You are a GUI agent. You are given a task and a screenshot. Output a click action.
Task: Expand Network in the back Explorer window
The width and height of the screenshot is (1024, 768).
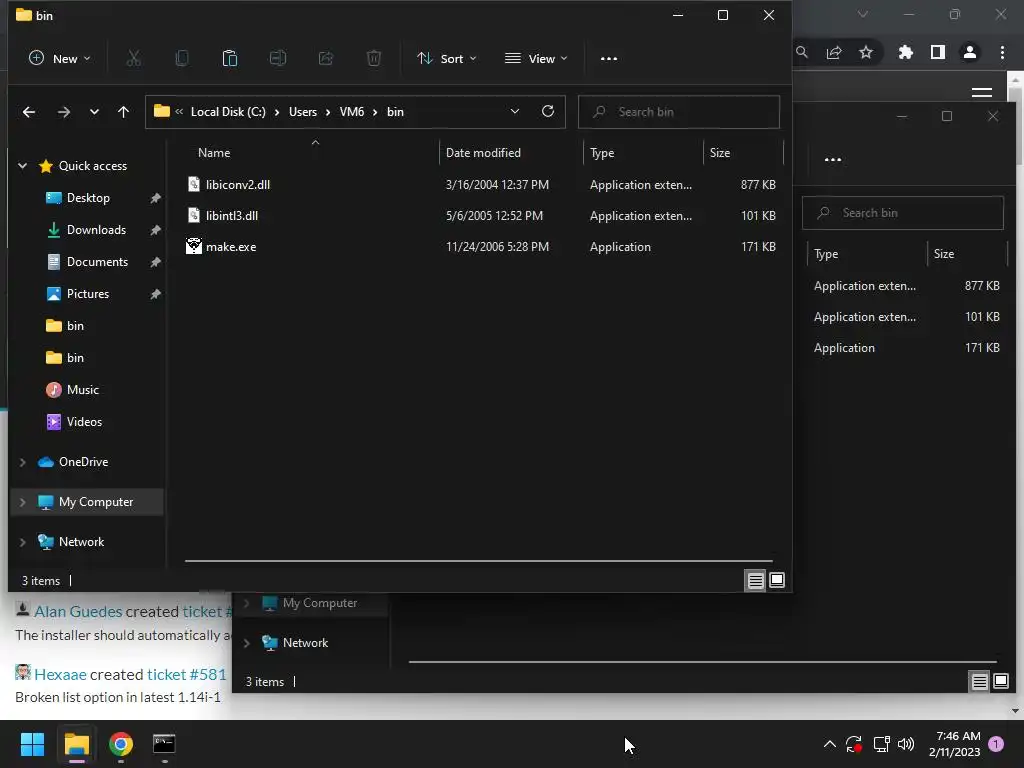coord(246,643)
